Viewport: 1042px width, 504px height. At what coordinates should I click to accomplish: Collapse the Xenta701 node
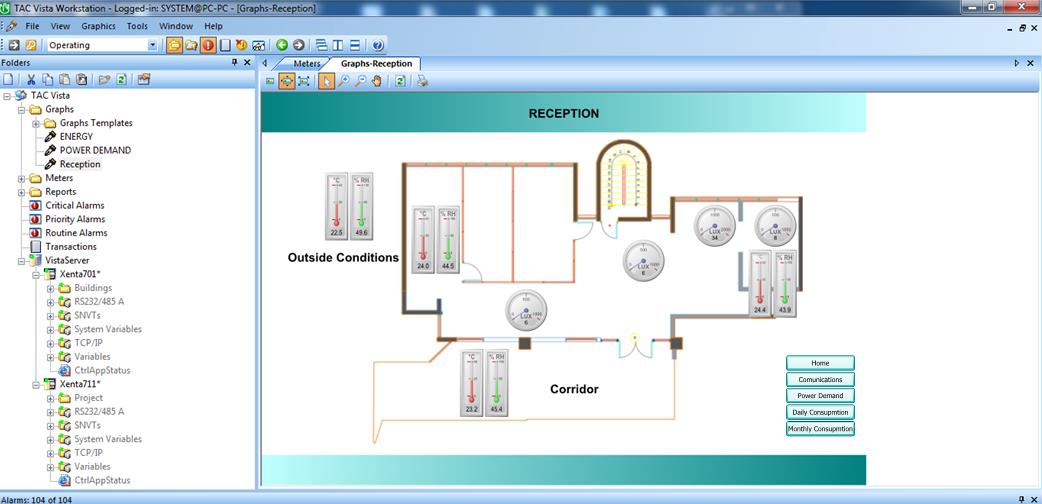point(36,274)
